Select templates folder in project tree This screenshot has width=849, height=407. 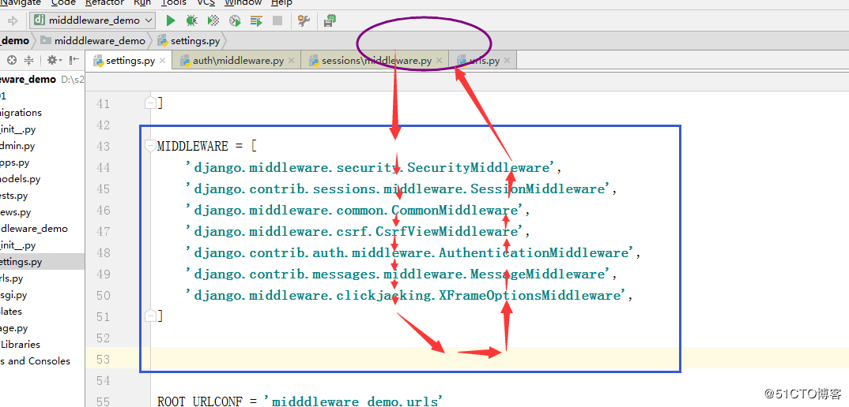click(x=11, y=312)
